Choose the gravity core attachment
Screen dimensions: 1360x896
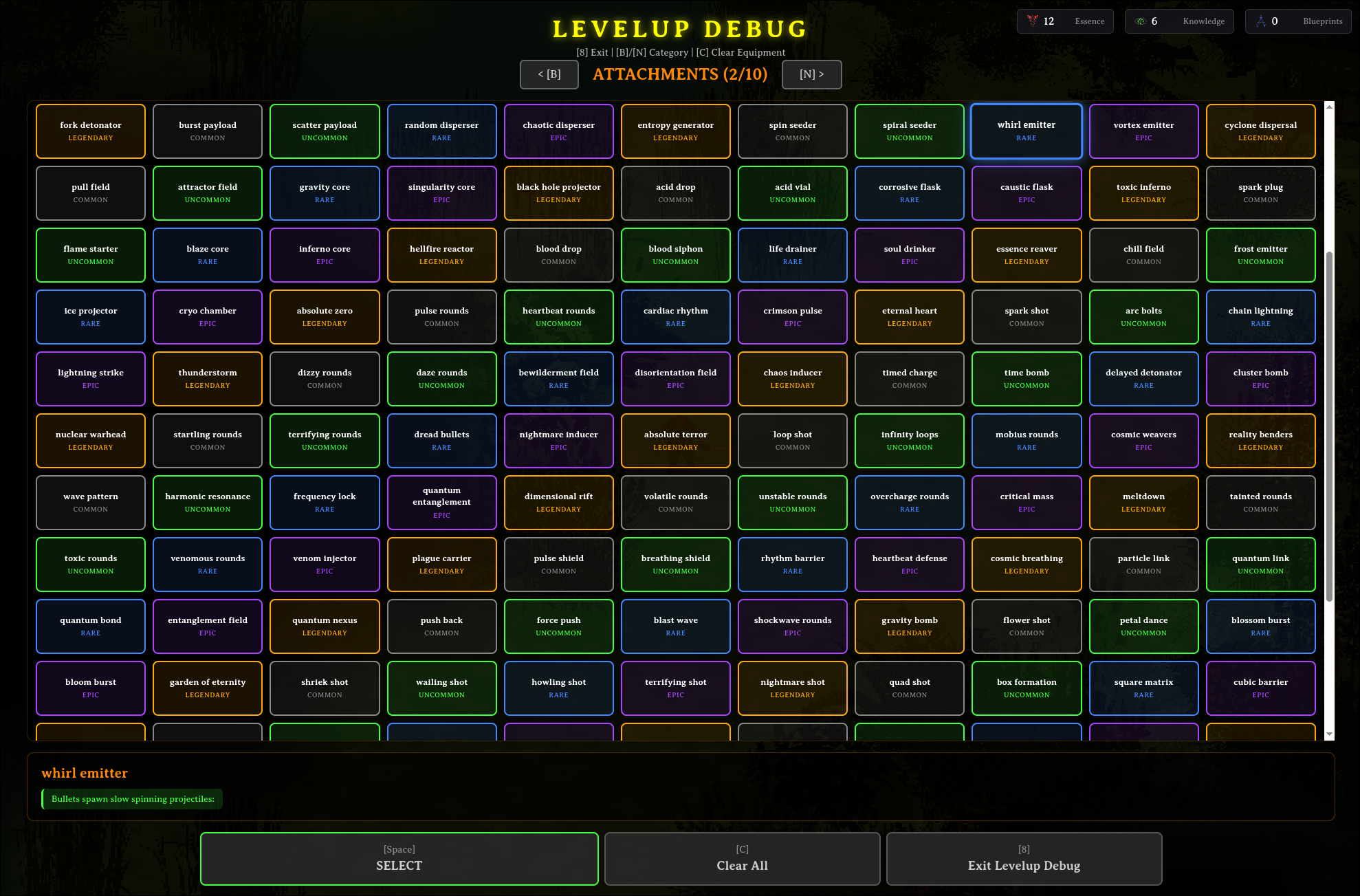tap(325, 193)
